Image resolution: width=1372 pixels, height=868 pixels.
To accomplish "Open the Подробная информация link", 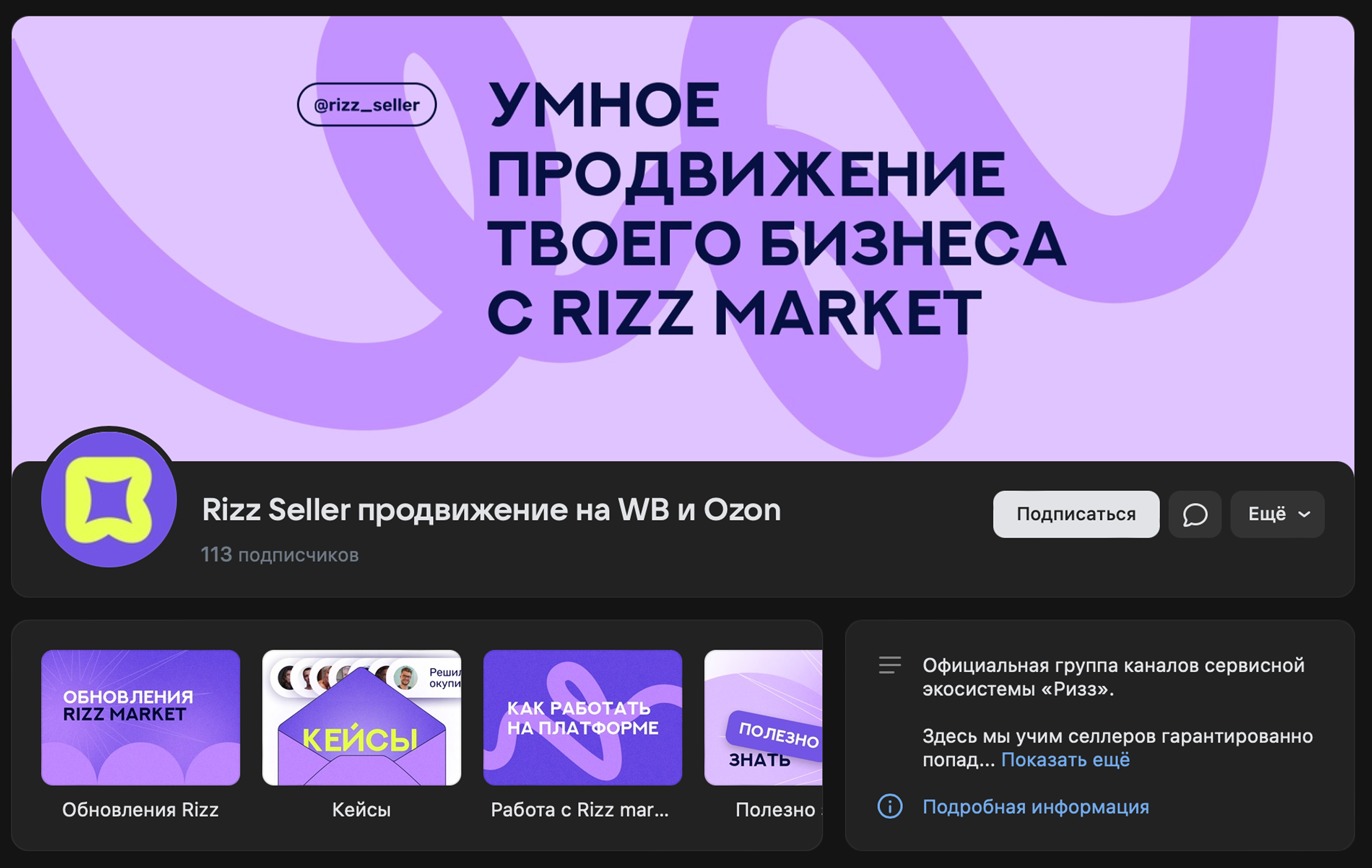I will [1035, 807].
